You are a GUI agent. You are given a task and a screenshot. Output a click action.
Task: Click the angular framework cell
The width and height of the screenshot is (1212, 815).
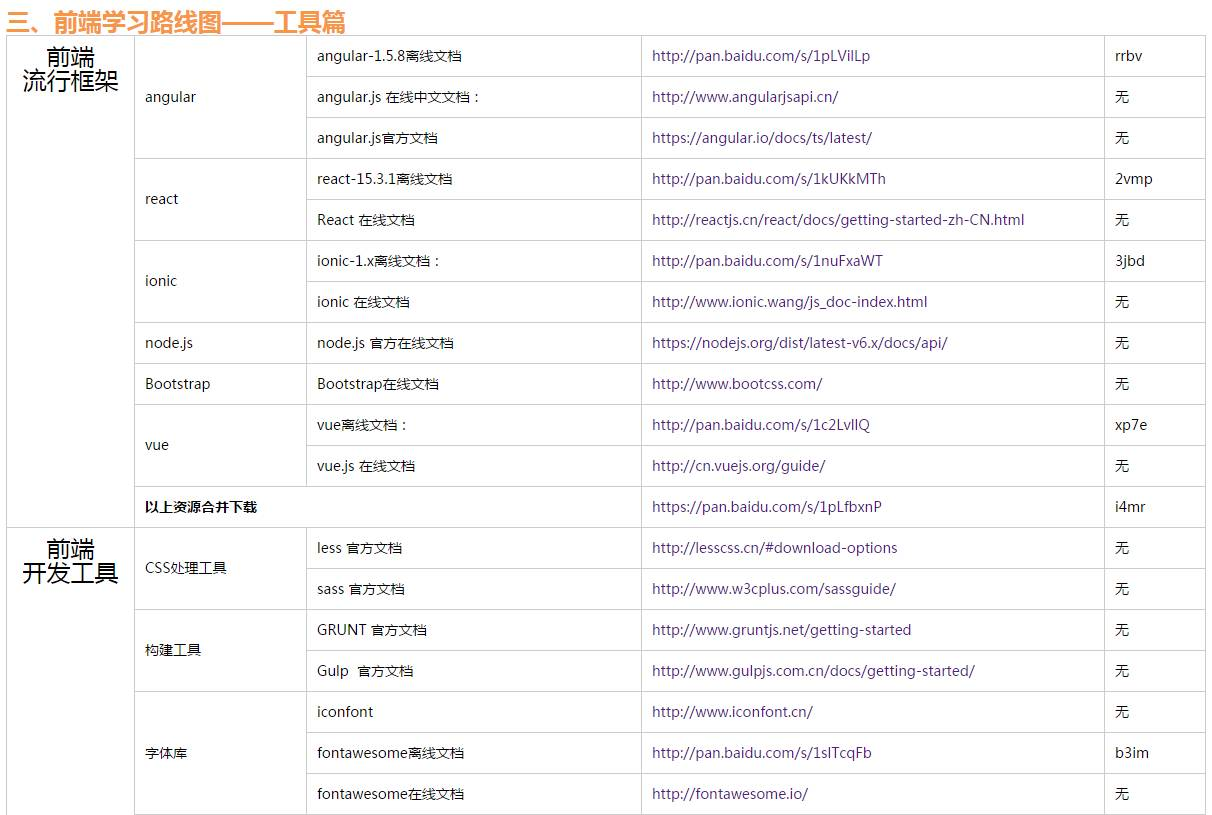(220, 97)
